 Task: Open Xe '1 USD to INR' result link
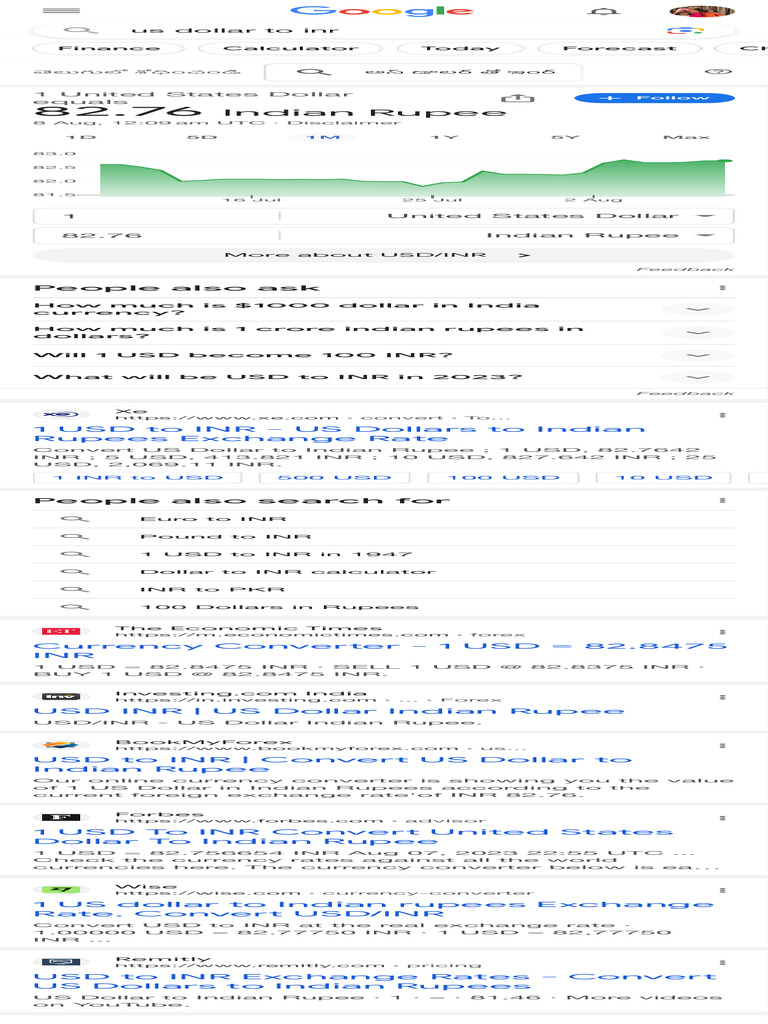[340, 434]
